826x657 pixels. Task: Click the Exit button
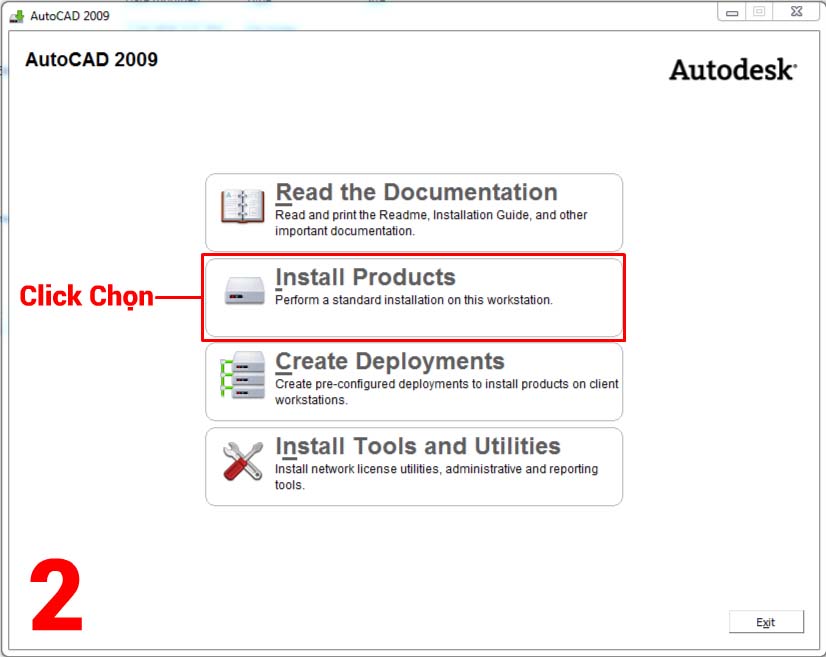(766, 622)
